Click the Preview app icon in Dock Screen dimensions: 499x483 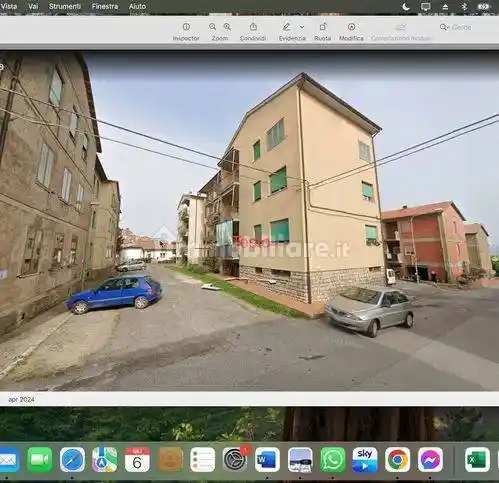click(300, 460)
